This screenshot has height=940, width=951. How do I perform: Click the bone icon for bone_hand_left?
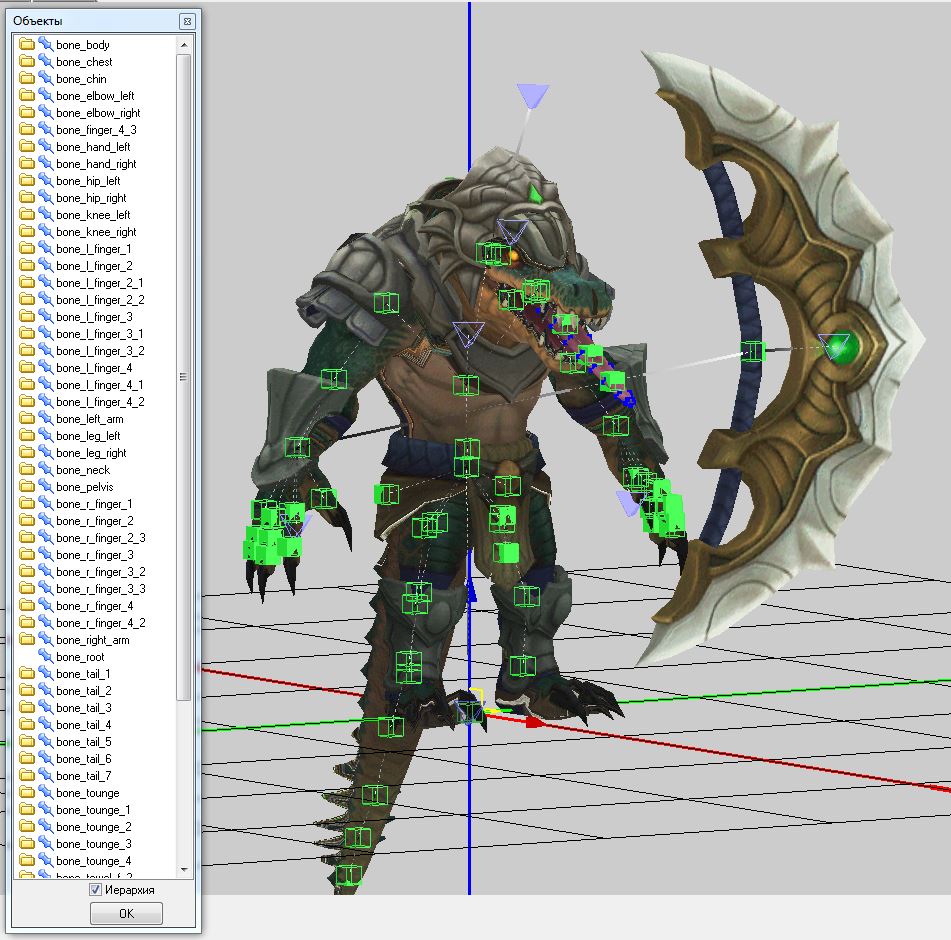pos(45,147)
